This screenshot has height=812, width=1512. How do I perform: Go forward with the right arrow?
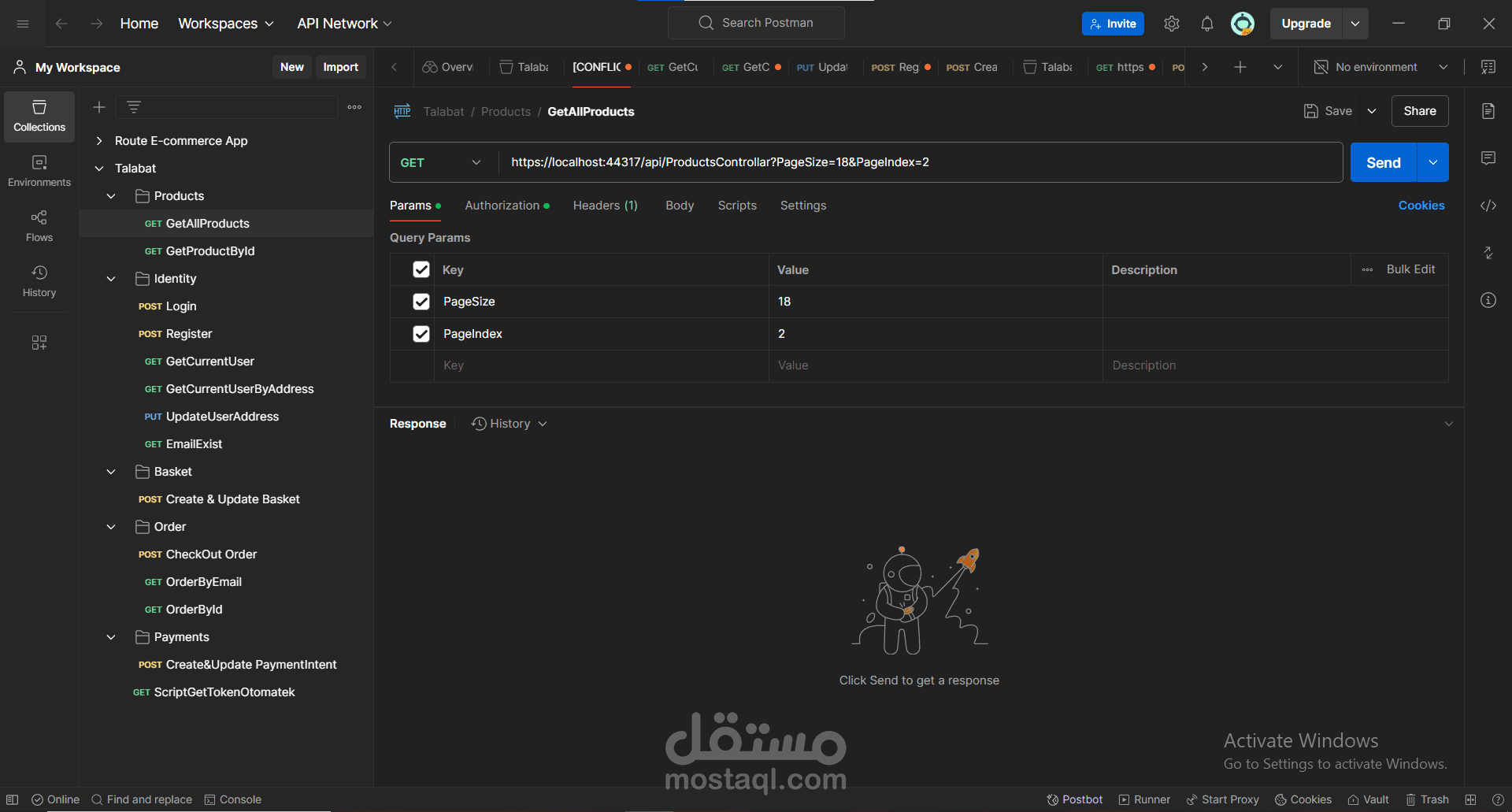[96, 24]
